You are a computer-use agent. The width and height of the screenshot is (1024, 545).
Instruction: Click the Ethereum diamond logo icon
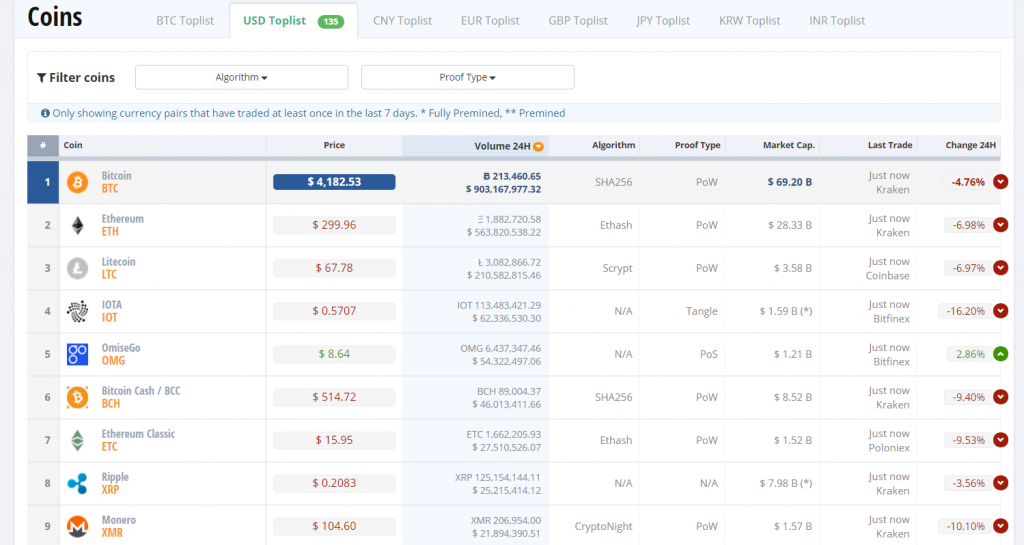(77, 225)
